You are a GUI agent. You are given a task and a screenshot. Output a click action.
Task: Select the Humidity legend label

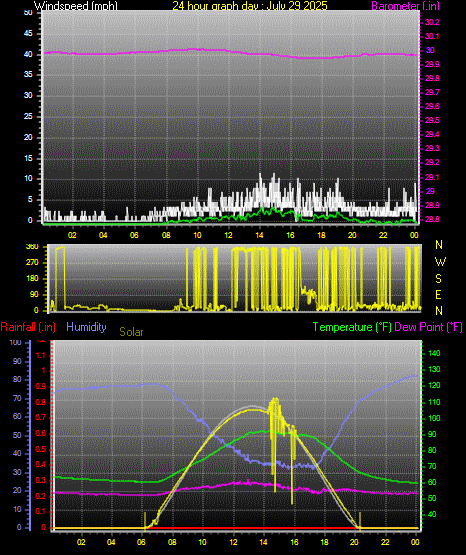coord(86,327)
